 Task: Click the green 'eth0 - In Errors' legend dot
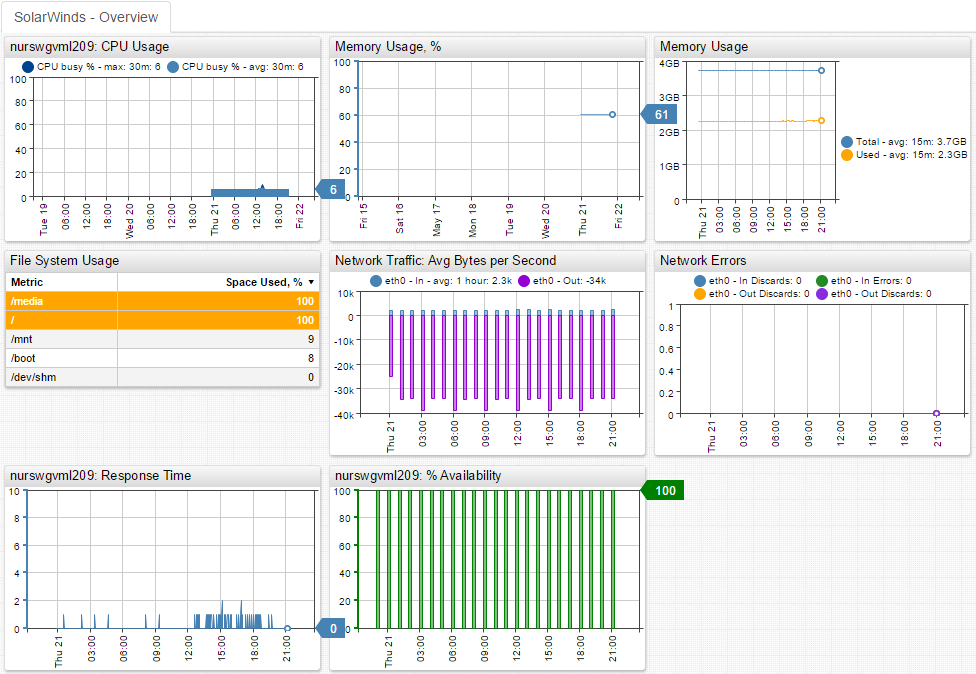click(x=820, y=280)
